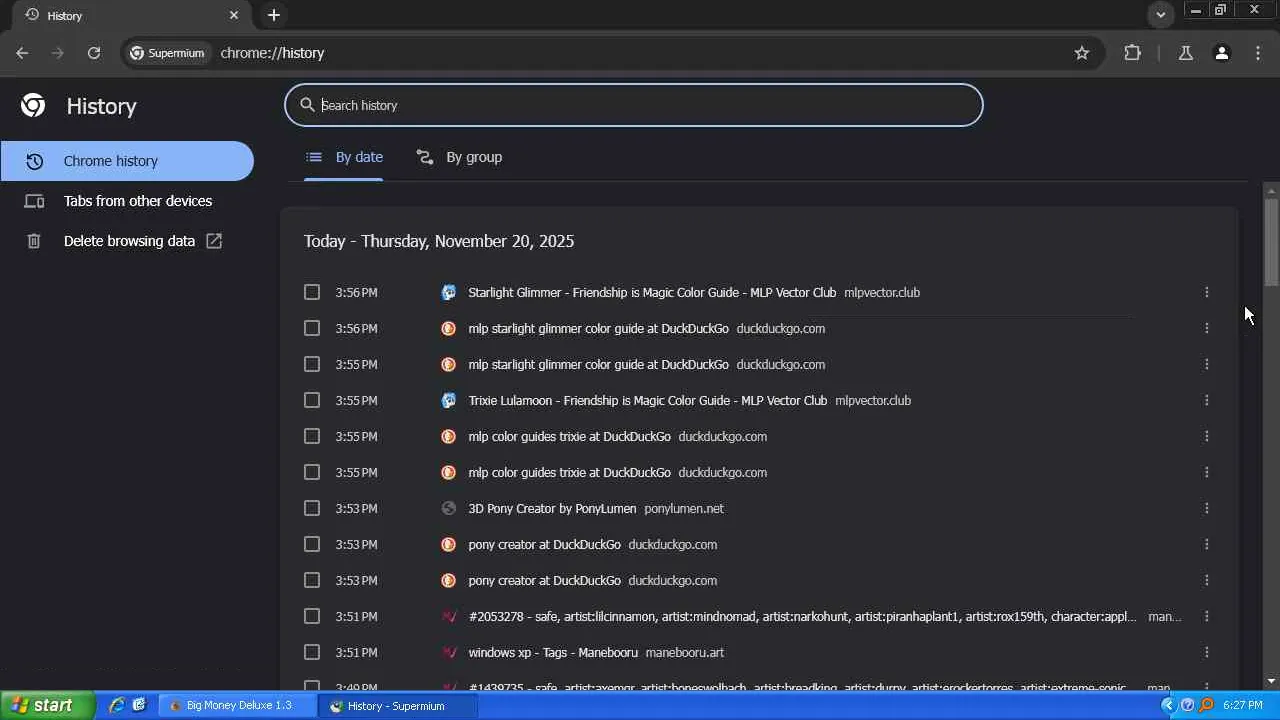Screen dimensions: 1280x720
Task: Click the taskbar clock showing 6:27 PM
Action: [1243, 706]
